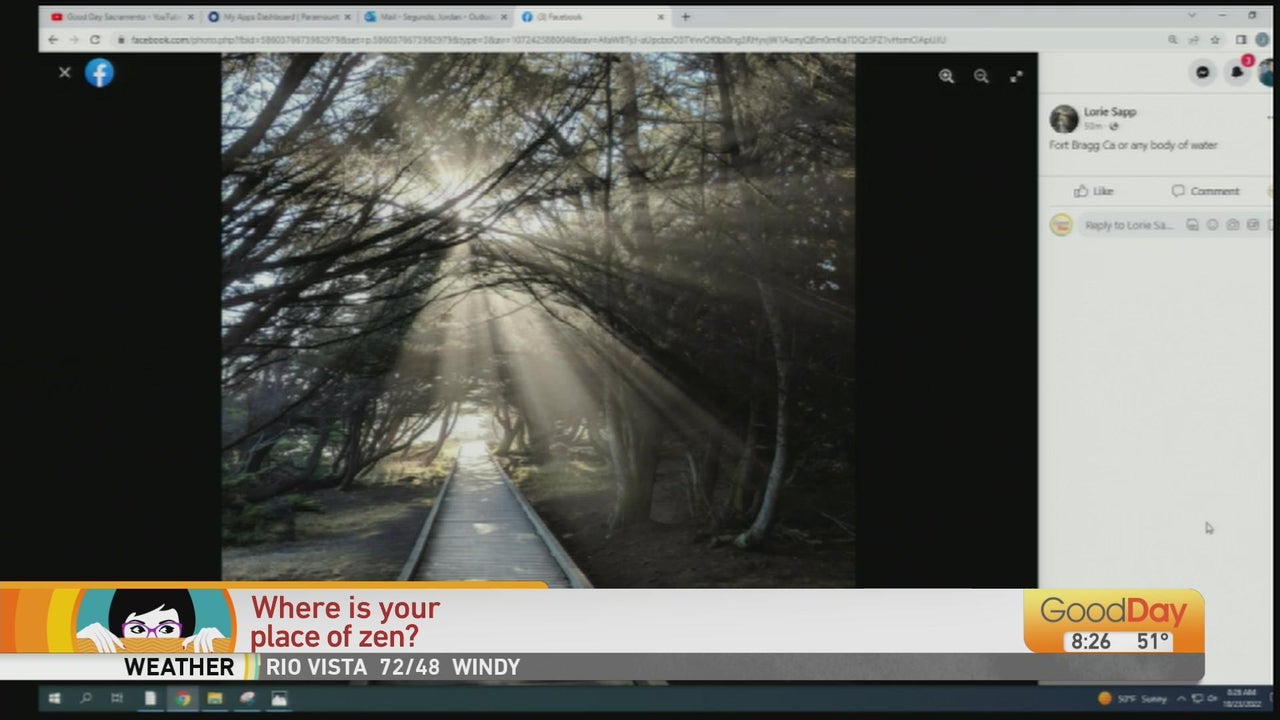
Task: Open Facebook Messenger
Action: pos(1203,72)
